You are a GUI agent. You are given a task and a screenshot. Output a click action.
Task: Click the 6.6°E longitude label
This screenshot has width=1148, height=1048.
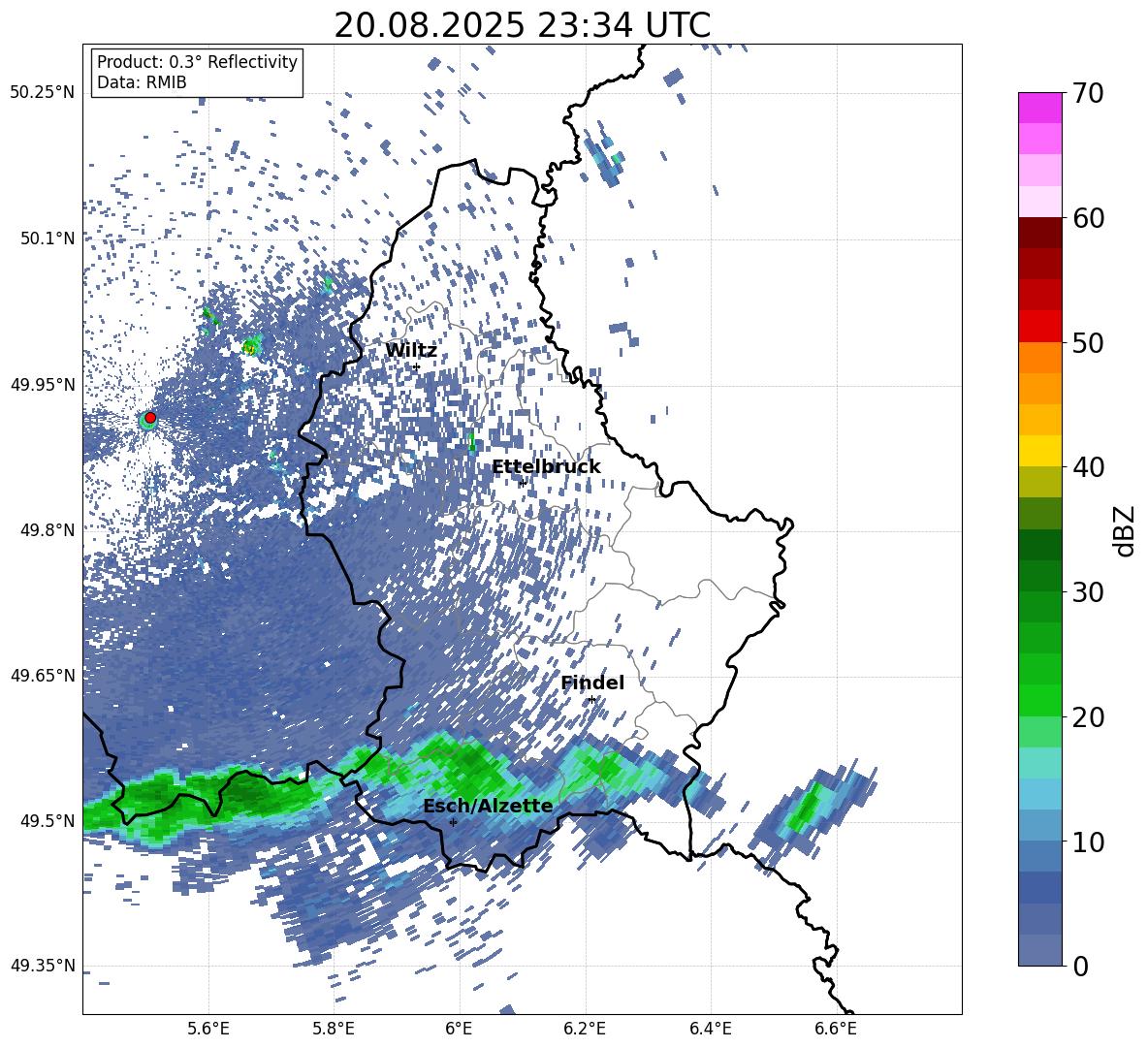coord(836,1030)
